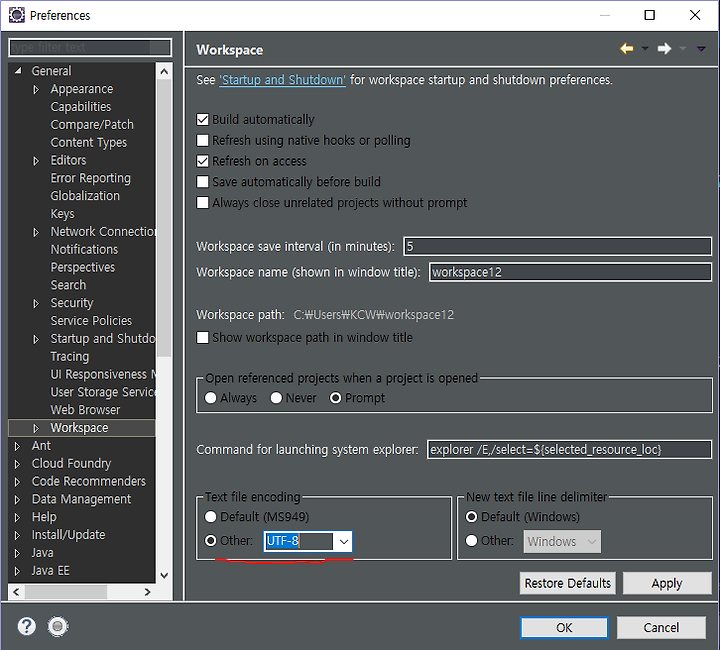Select Default (MS949) text file encoding
Screen dimensions: 720x650
211,517
